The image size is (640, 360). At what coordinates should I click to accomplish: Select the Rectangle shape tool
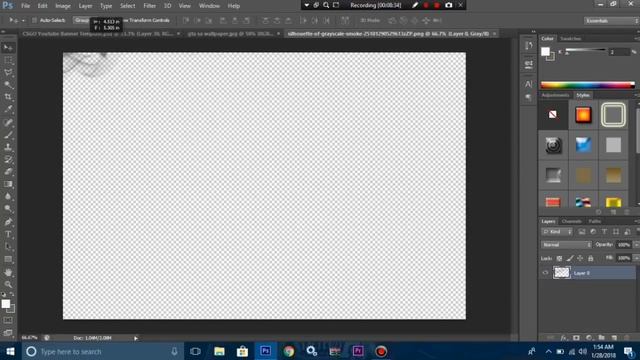pyautogui.click(x=8, y=259)
